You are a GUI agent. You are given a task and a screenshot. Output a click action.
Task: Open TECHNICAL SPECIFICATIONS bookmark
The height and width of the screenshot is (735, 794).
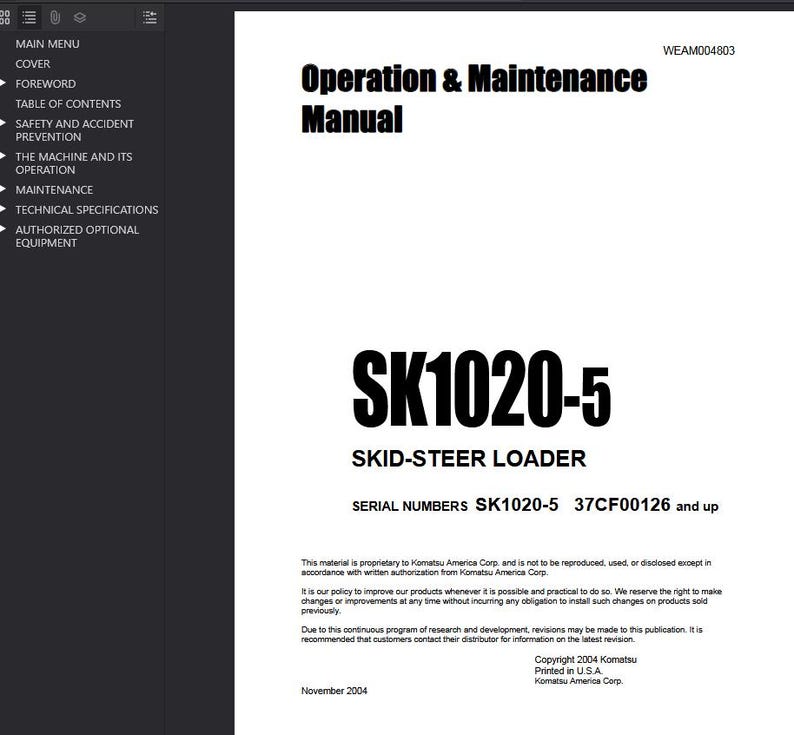87,210
